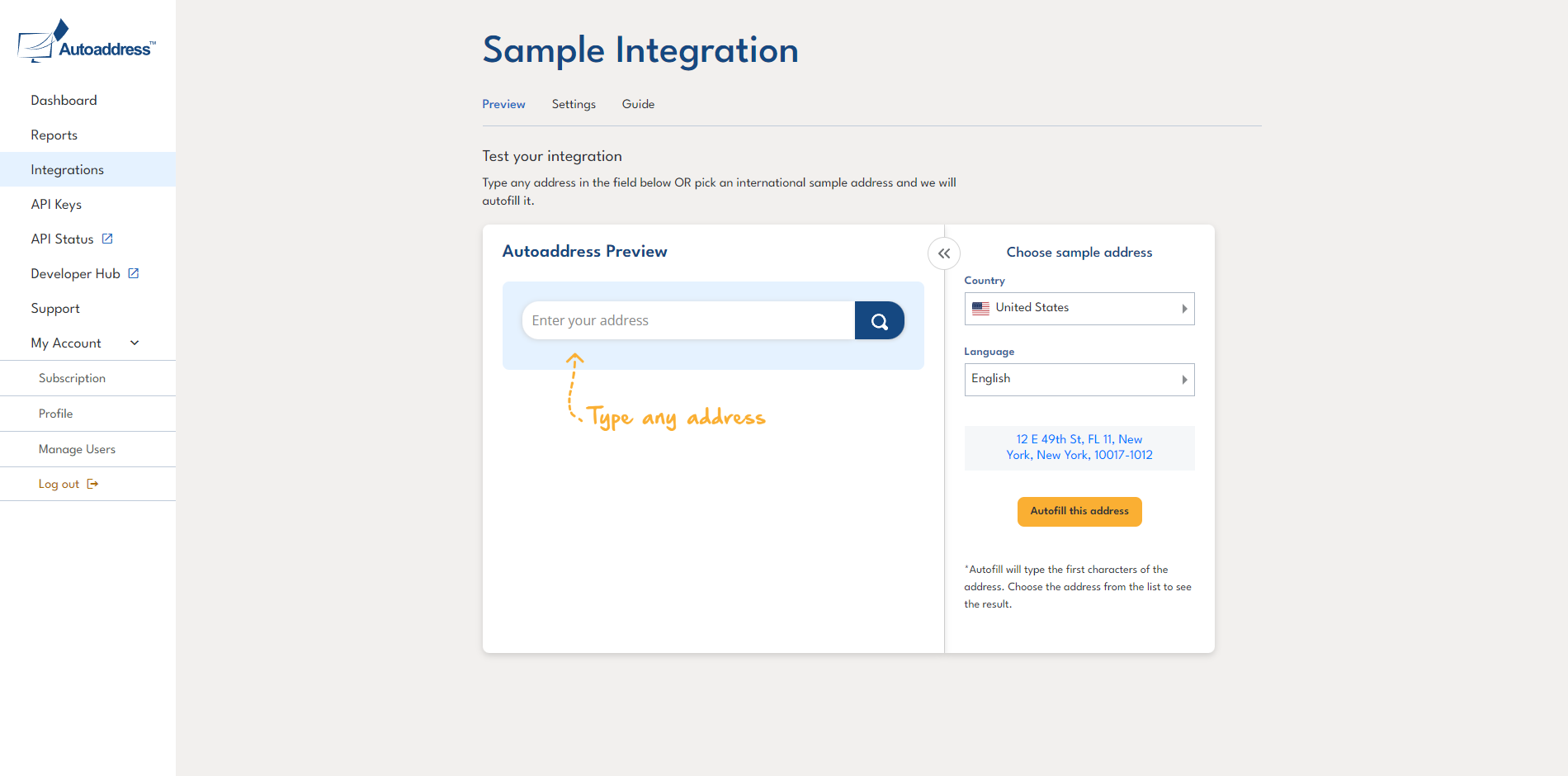
Task: Click the API Status external link icon
Action: 107,239
